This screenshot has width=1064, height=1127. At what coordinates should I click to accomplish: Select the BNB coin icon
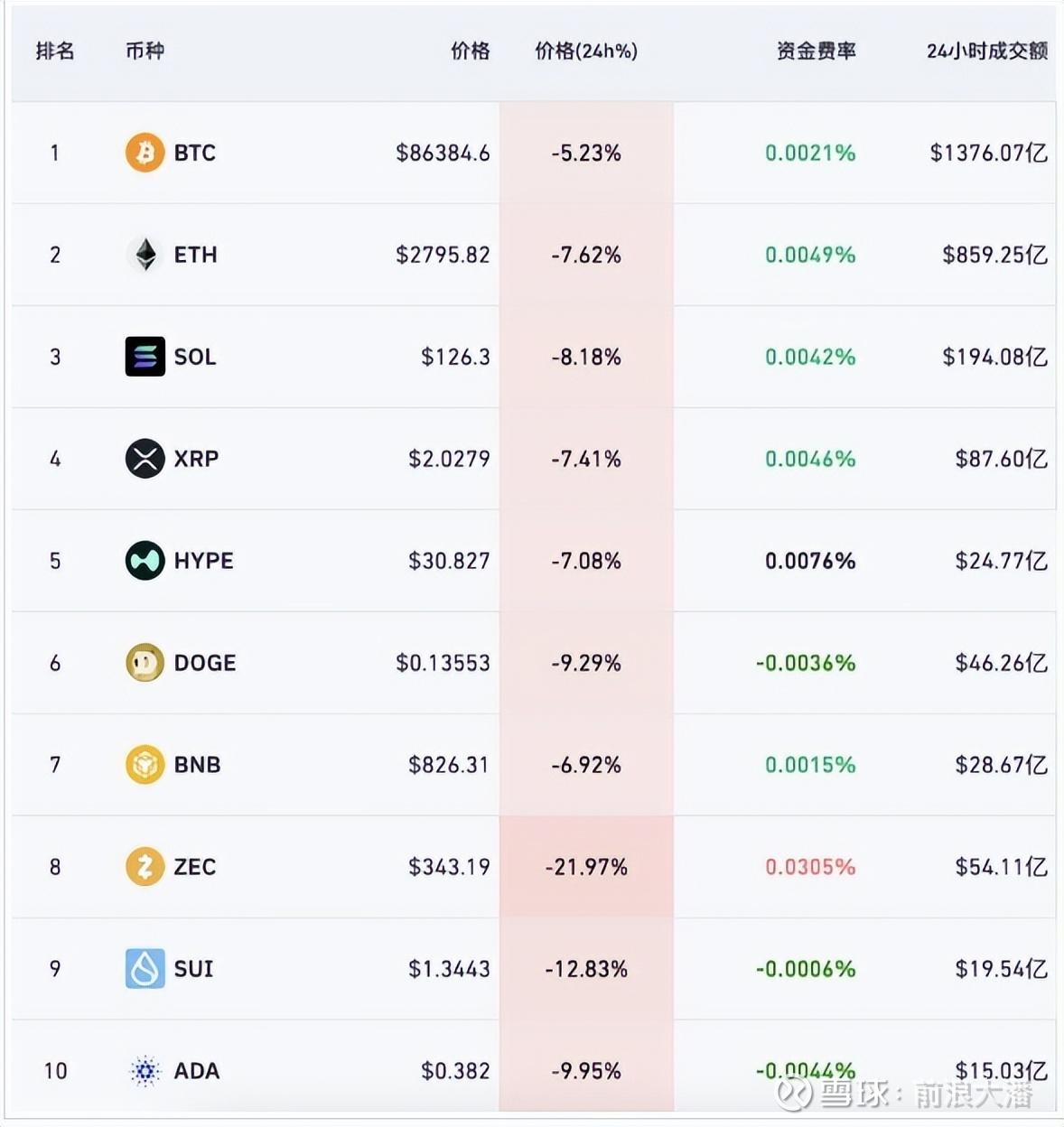tap(145, 765)
